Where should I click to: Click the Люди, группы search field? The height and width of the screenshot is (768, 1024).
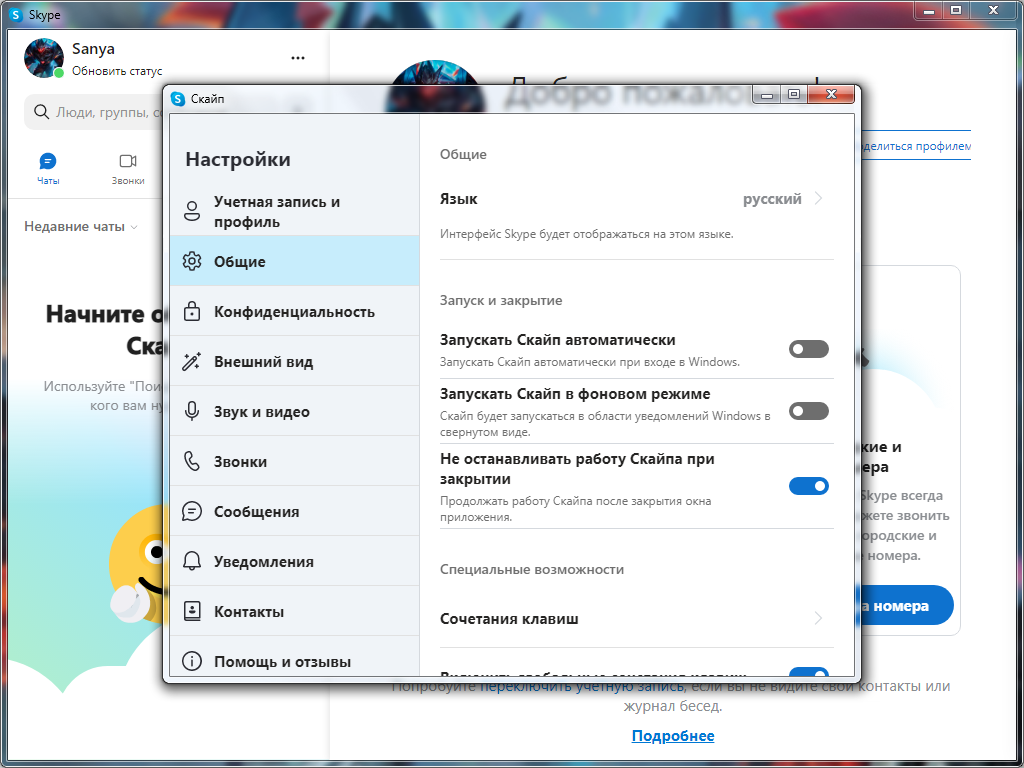pyautogui.click(x=95, y=112)
